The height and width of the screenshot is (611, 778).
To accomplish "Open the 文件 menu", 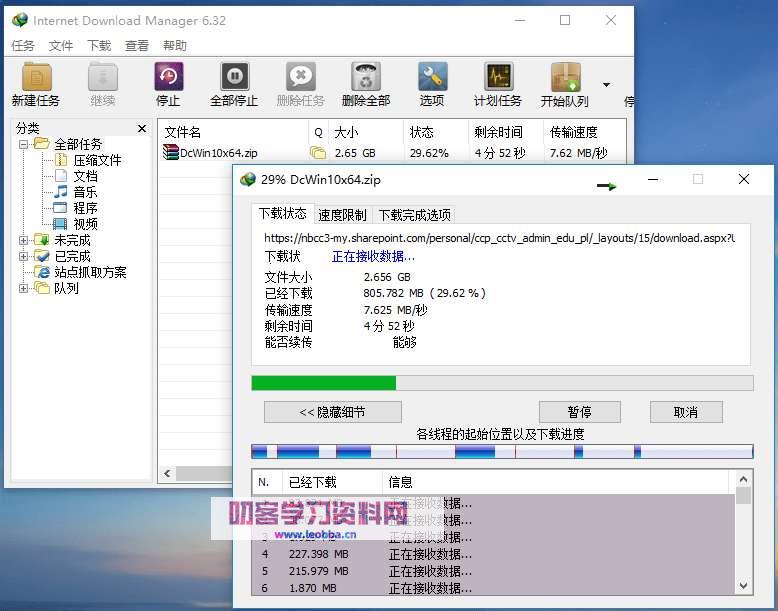I will tap(61, 46).
